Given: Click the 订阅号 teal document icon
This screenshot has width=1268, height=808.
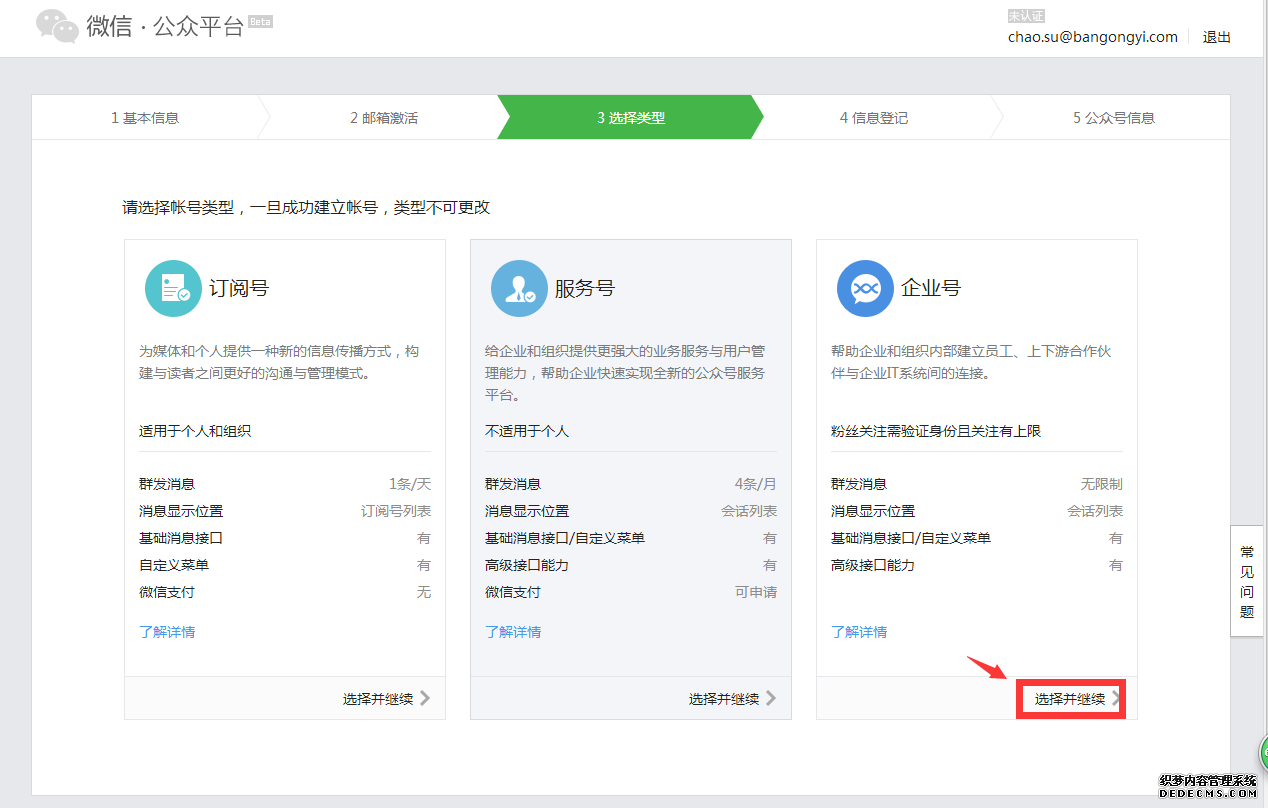Looking at the screenshot, I should pos(173,289).
